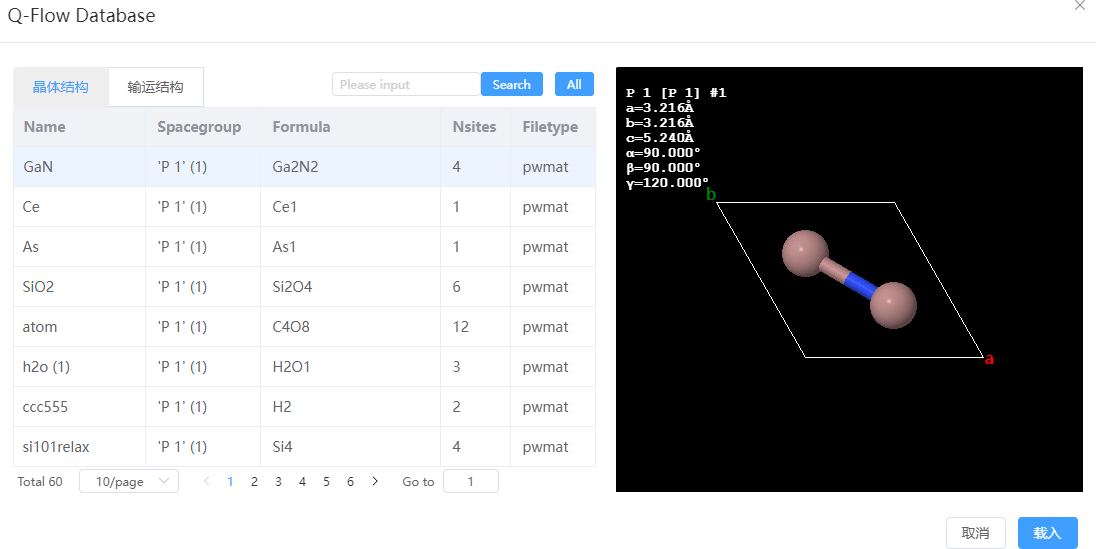Select the SiO2 structure row

[304, 287]
